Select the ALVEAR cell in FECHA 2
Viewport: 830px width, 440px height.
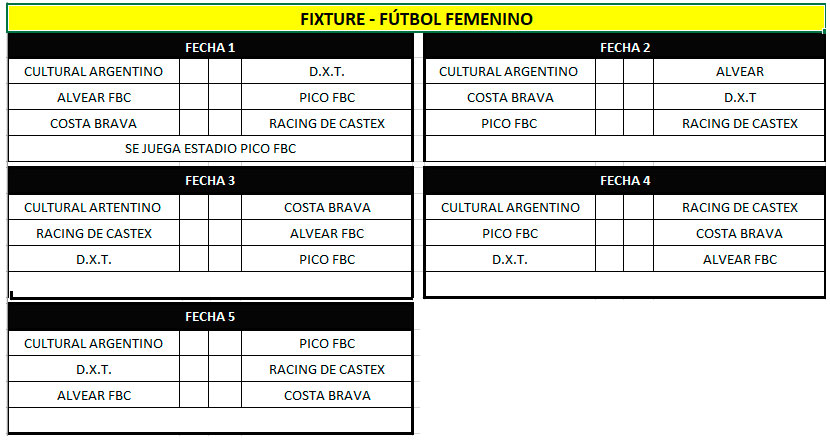pyautogui.click(x=740, y=72)
